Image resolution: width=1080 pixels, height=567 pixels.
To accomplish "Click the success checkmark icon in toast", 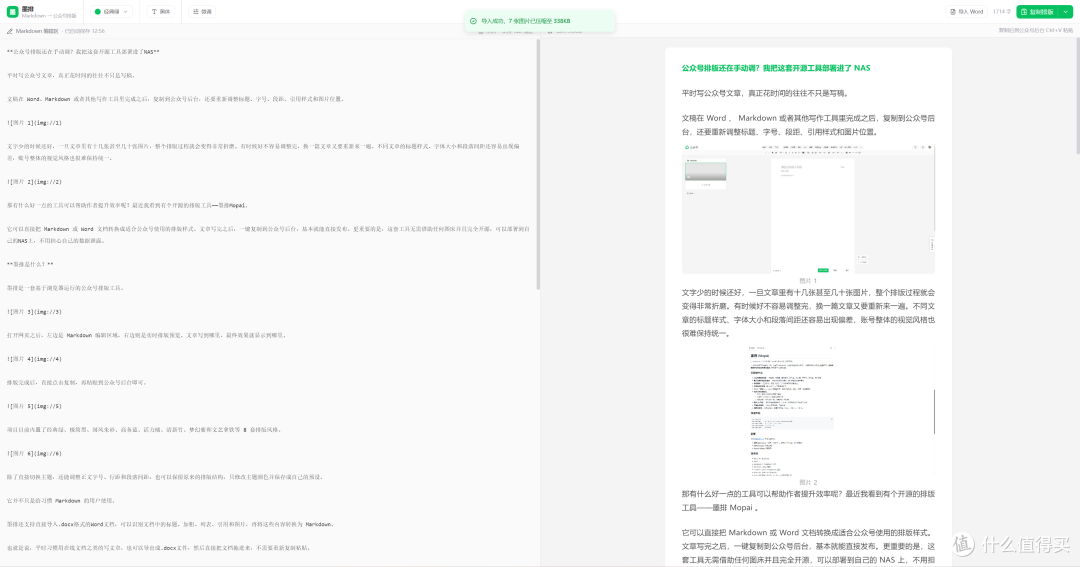I will (x=473, y=21).
